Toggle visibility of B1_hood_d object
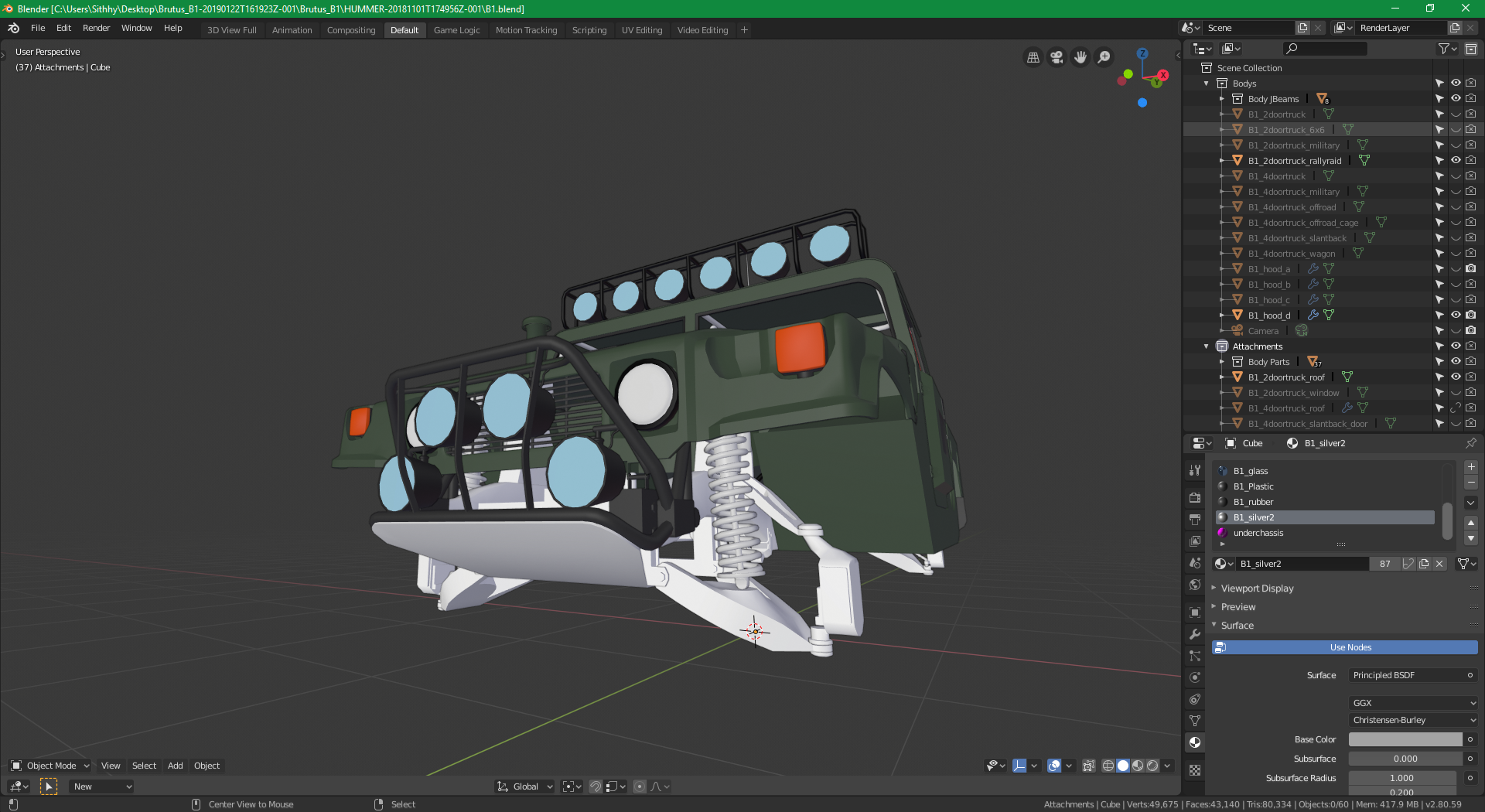 click(x=1456, y=316)
